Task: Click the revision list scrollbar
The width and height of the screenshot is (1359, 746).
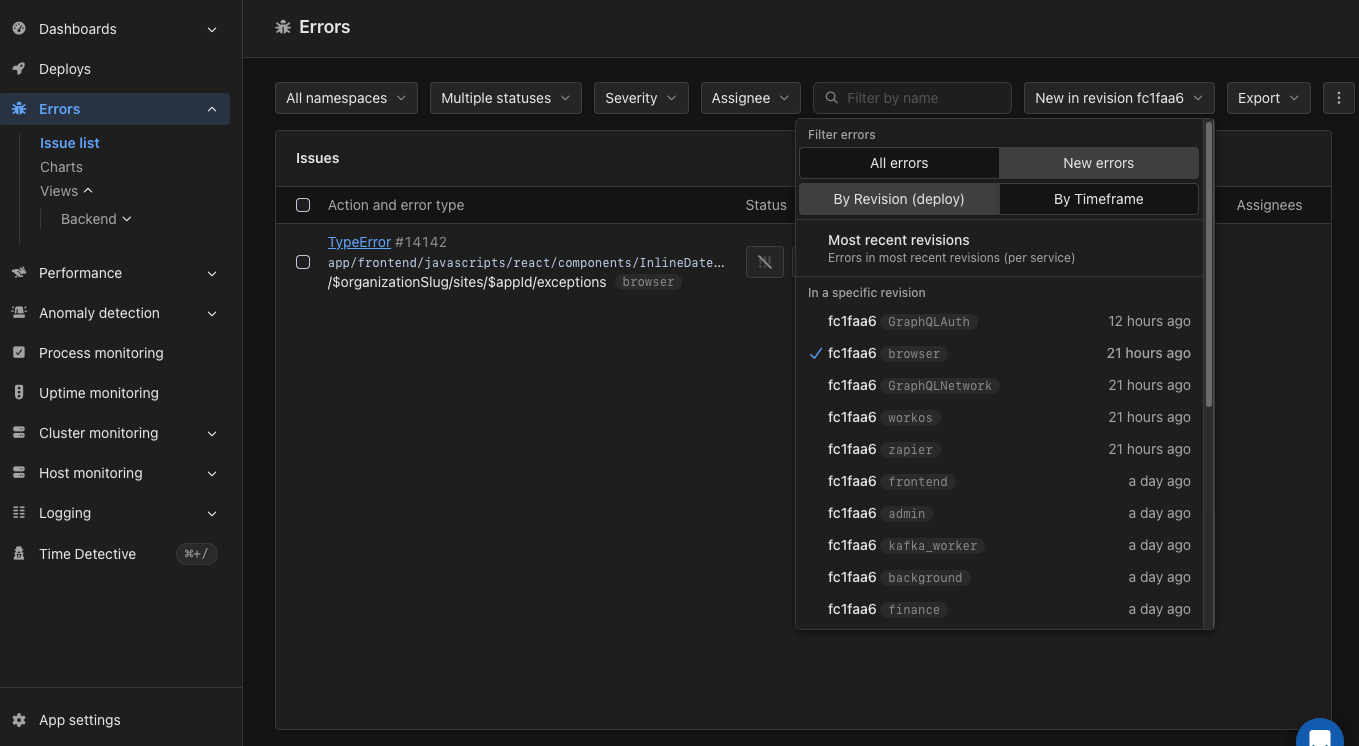Action: tap(1208, 264)
